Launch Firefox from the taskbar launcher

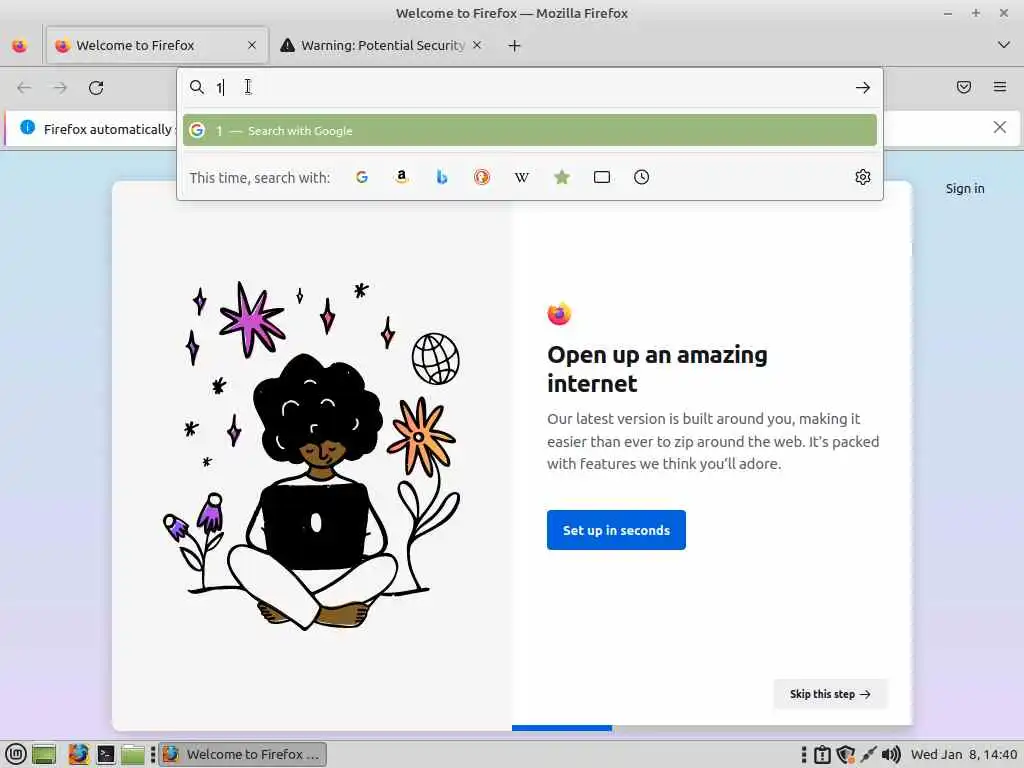(78, 754)
